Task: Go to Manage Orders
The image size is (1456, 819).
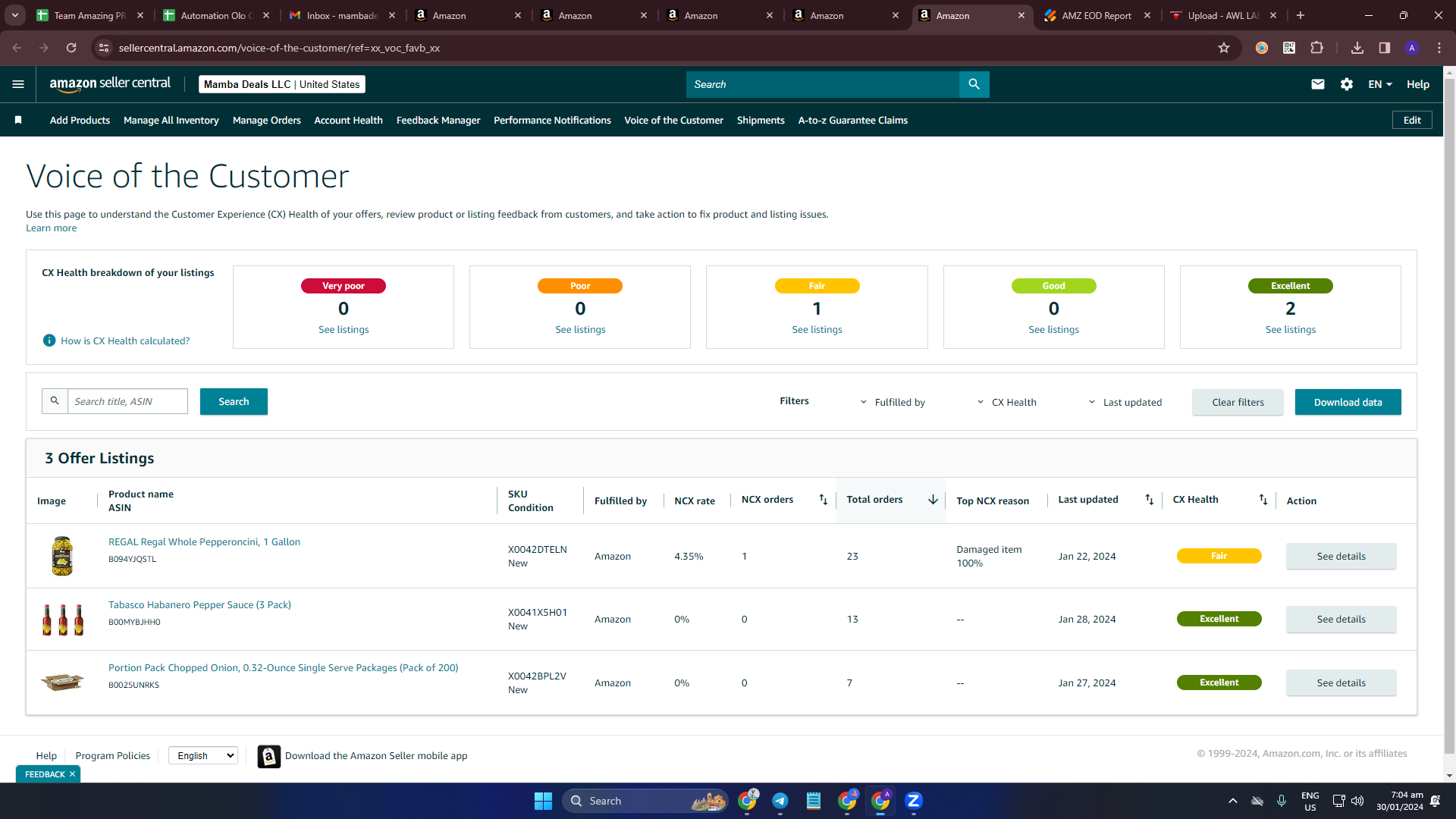Action: [x=267, y=120]
